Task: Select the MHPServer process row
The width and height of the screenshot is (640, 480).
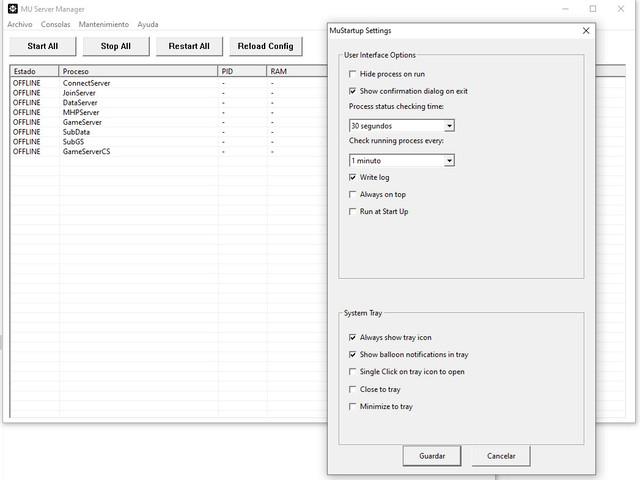Action: coord(169,112)
